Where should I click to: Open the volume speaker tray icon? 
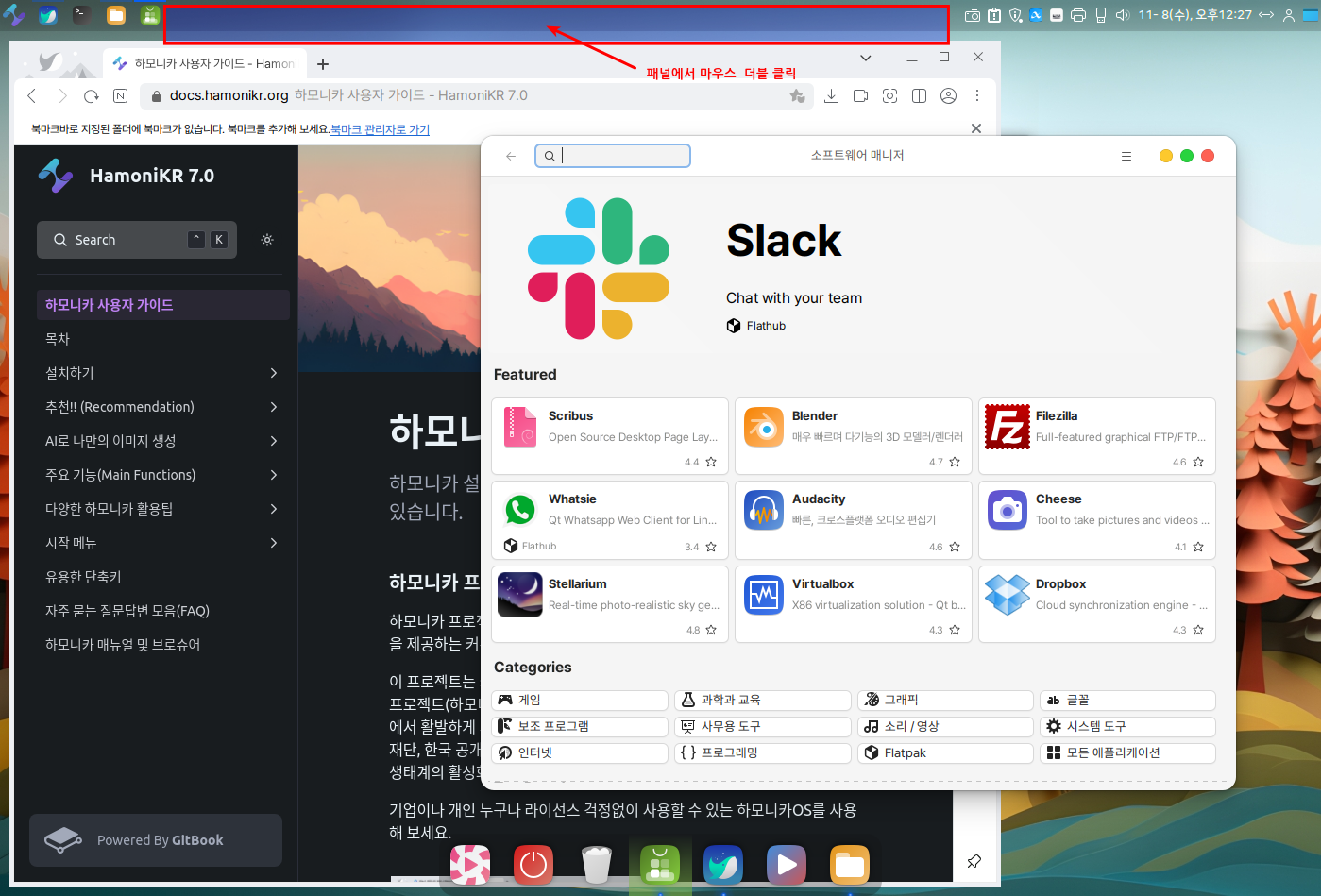pyautogui.click(x=1123, y=15)
